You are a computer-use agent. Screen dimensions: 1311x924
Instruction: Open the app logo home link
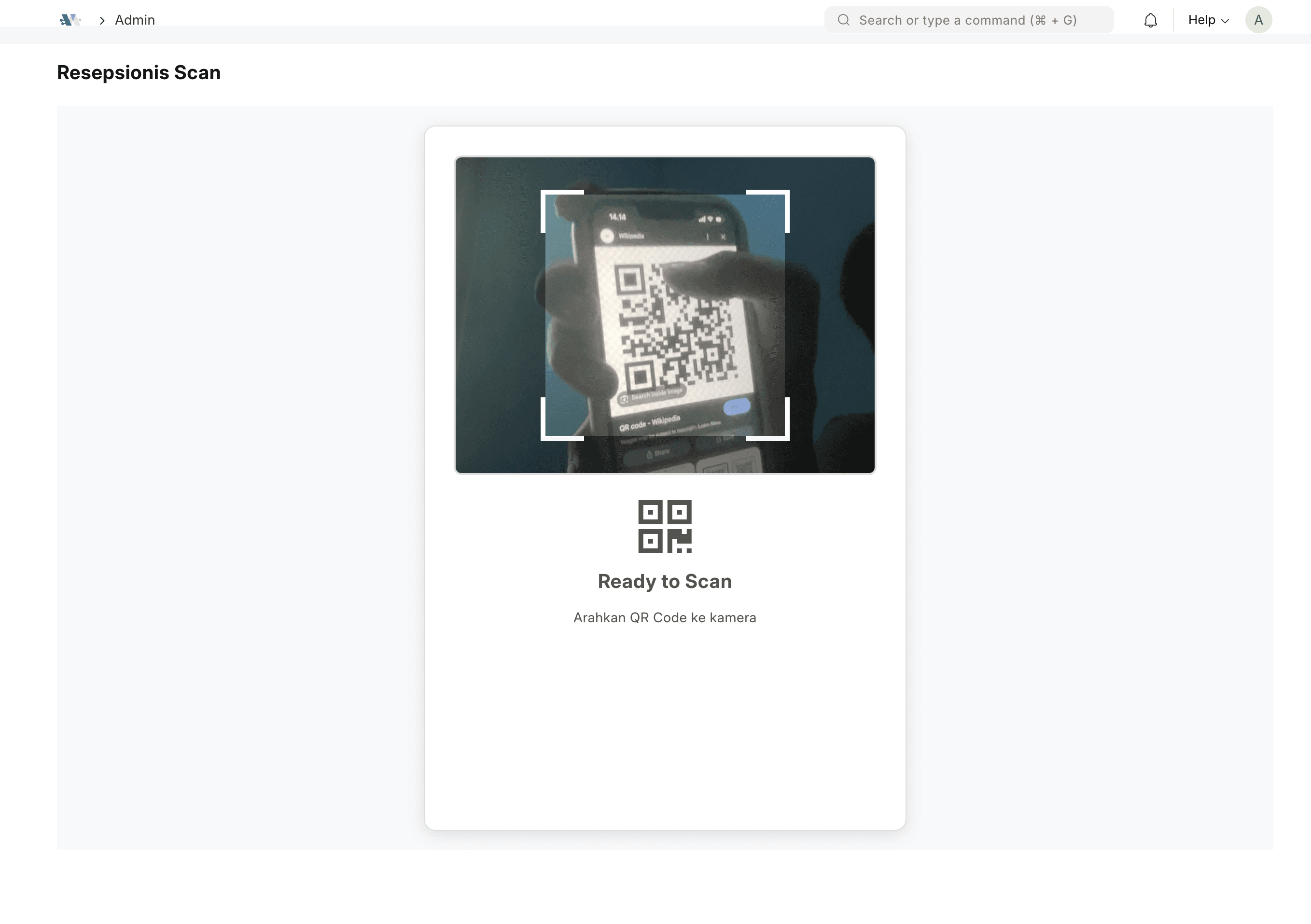tap(70, 20)
